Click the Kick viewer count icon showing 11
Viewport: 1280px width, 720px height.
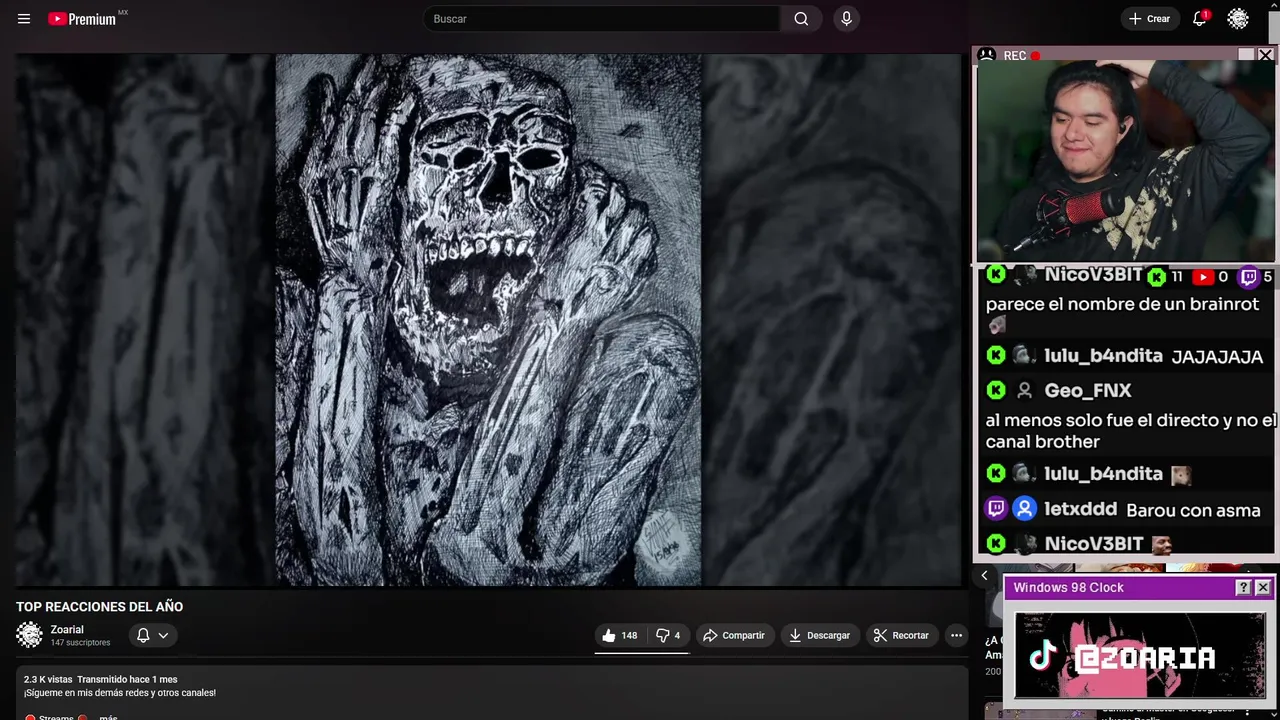tap(1157, 277)
